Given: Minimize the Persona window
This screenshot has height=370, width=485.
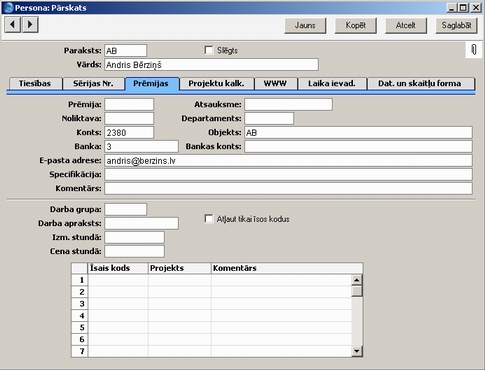Looking at the screenshot, I should 452,7.
